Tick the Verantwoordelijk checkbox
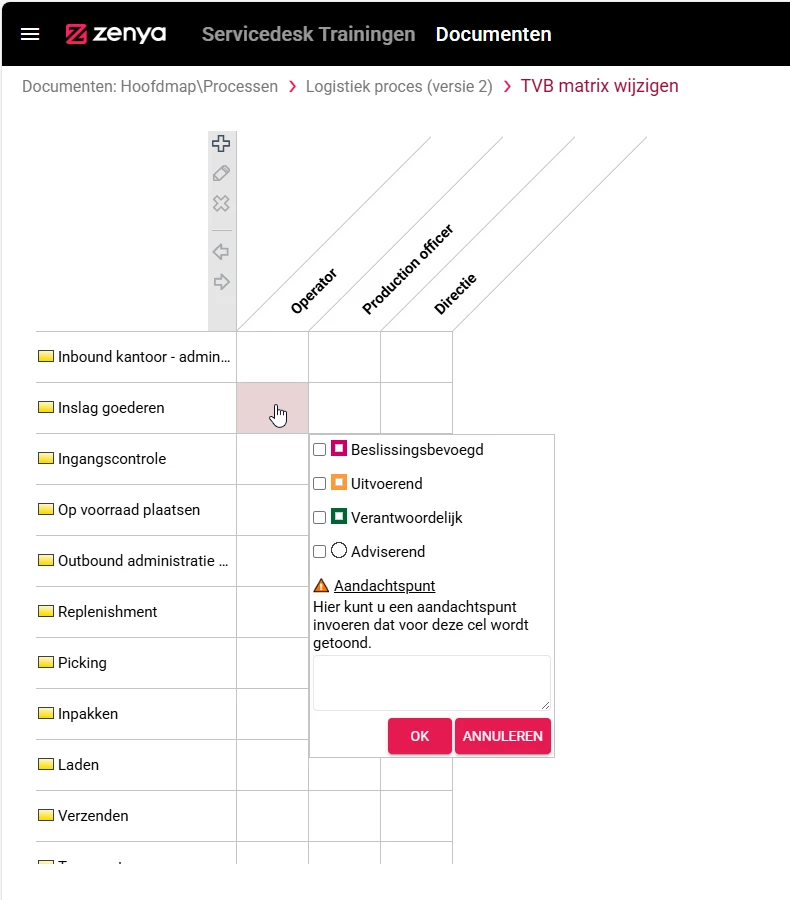This screenshot has width=790, height=900. point(320,518)
